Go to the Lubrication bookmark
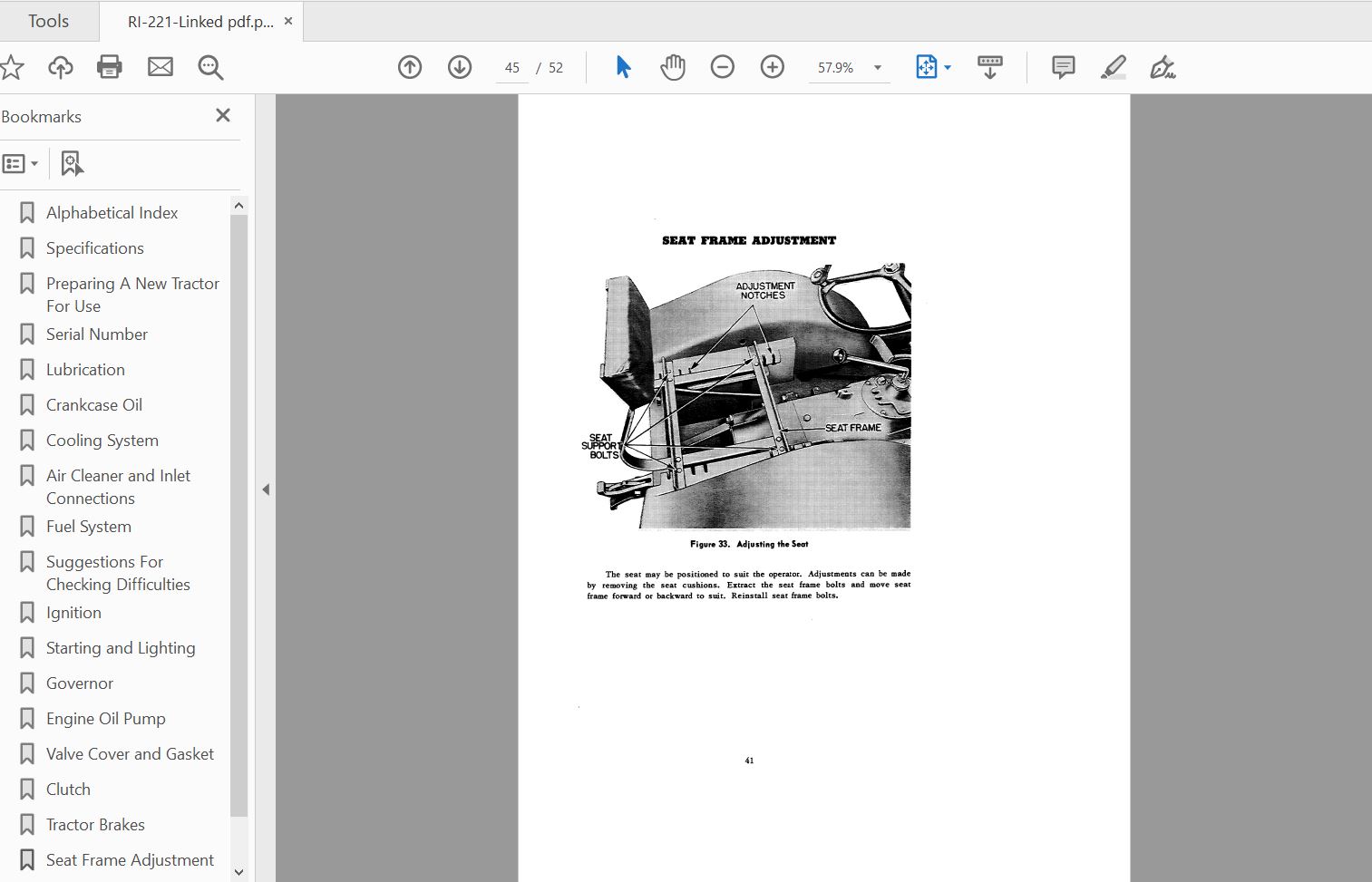Screen dimensions: 1372x882 85,370
